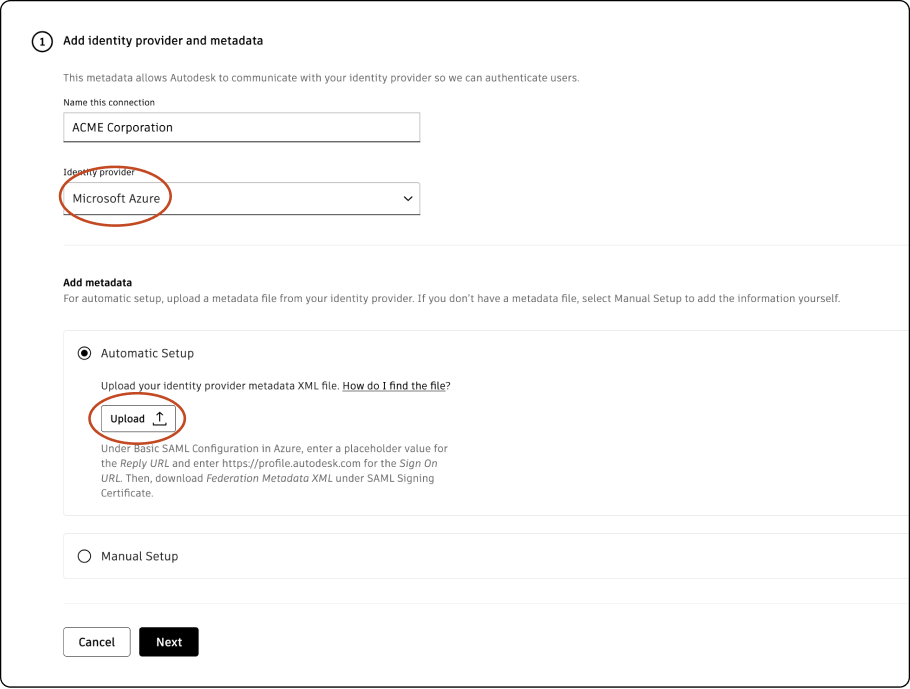Click the "Add identity provider and metadata" heading
Screen dimensions: 910x689
coord(163,41)
